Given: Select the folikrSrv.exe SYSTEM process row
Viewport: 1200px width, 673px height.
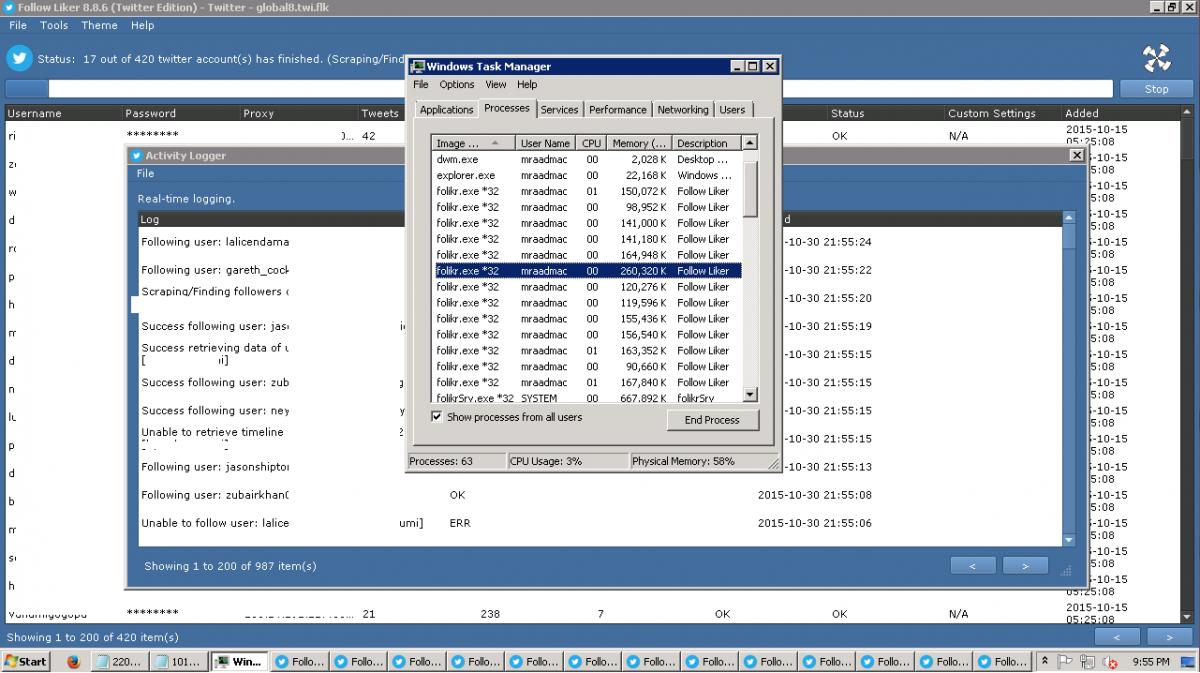Looking at the screenshot, I should 587,398.
